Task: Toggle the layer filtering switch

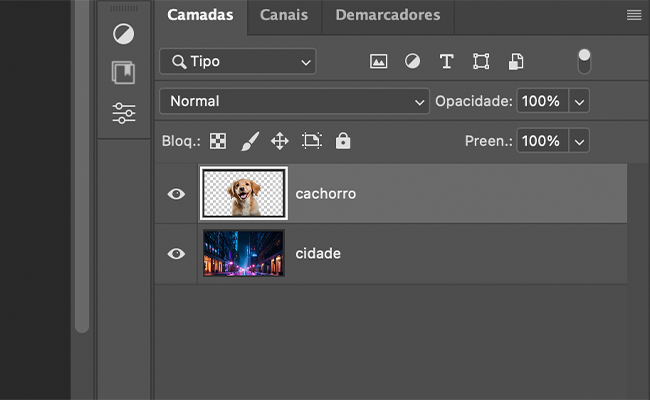Action: (584, 61)
